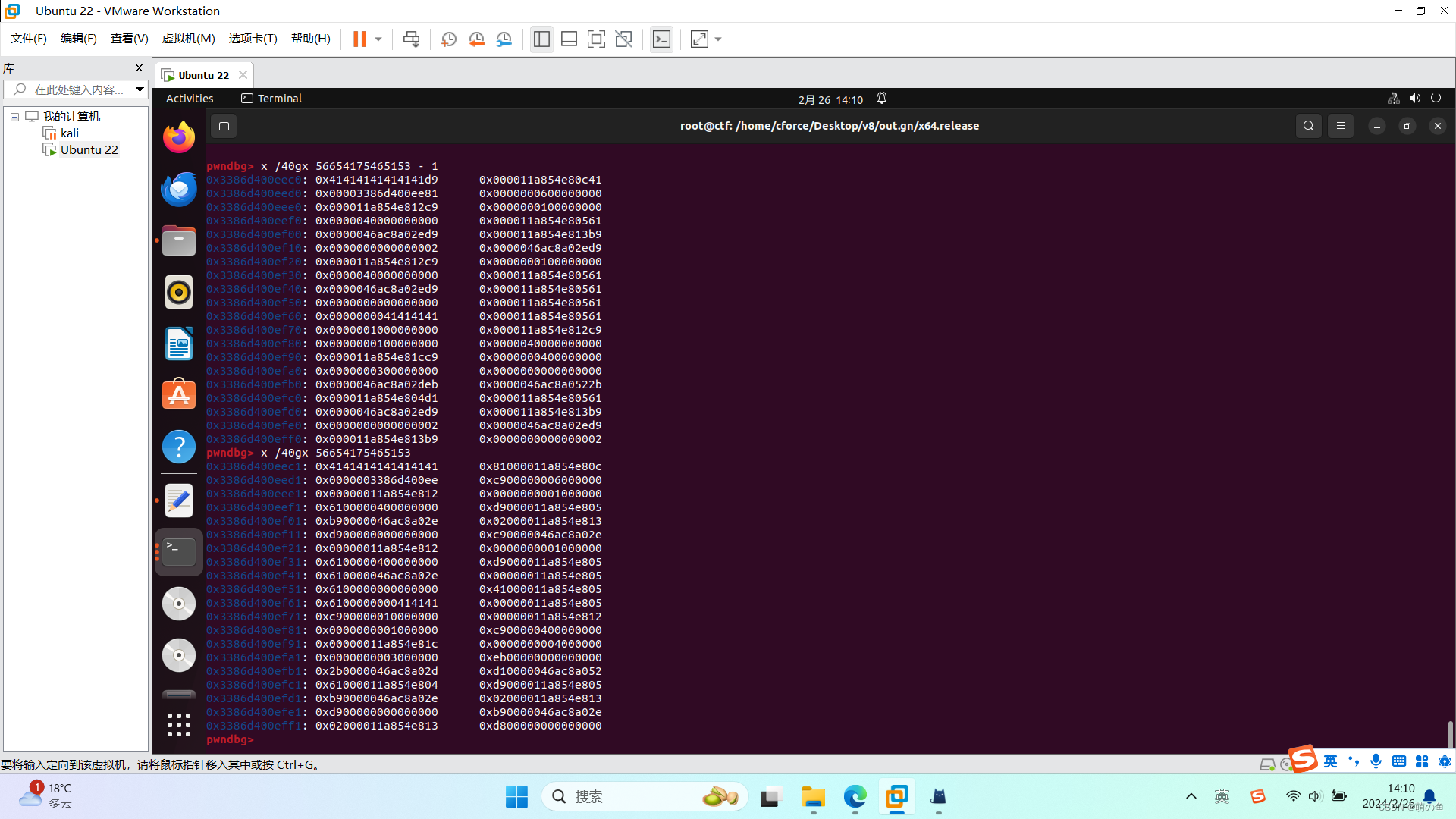The width and height of the screenshot is (1456, 819).
Task: Open terminal search
Action: pyautogui.click(x=1309, y=127)
